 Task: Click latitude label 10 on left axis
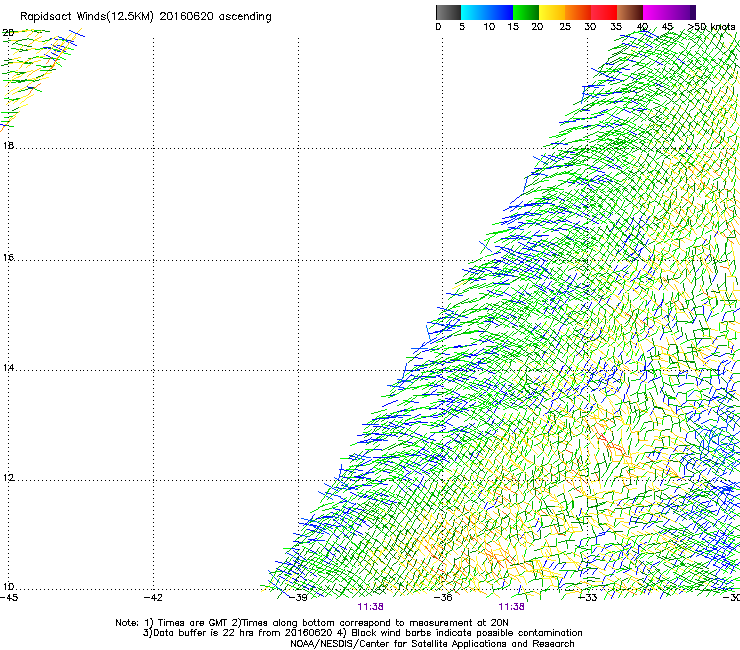point(8,587)
